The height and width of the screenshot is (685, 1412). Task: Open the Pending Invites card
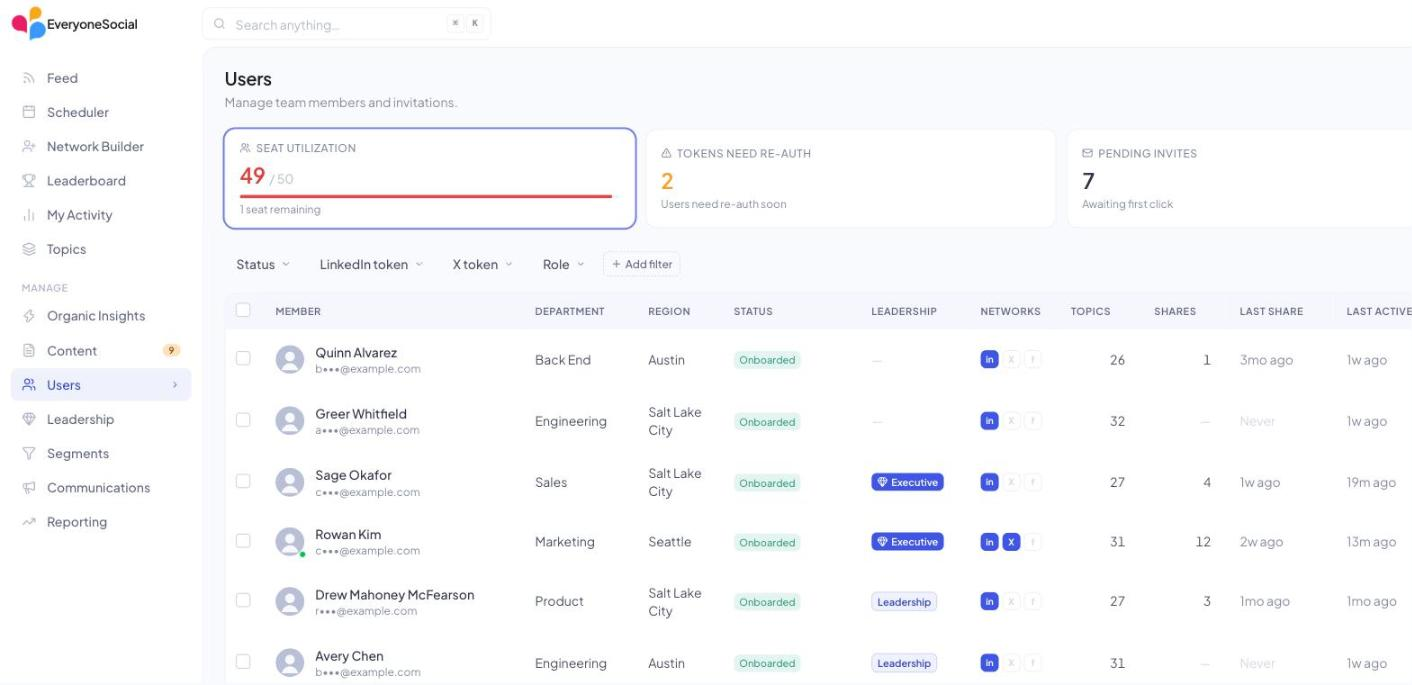coord(1239,178)
